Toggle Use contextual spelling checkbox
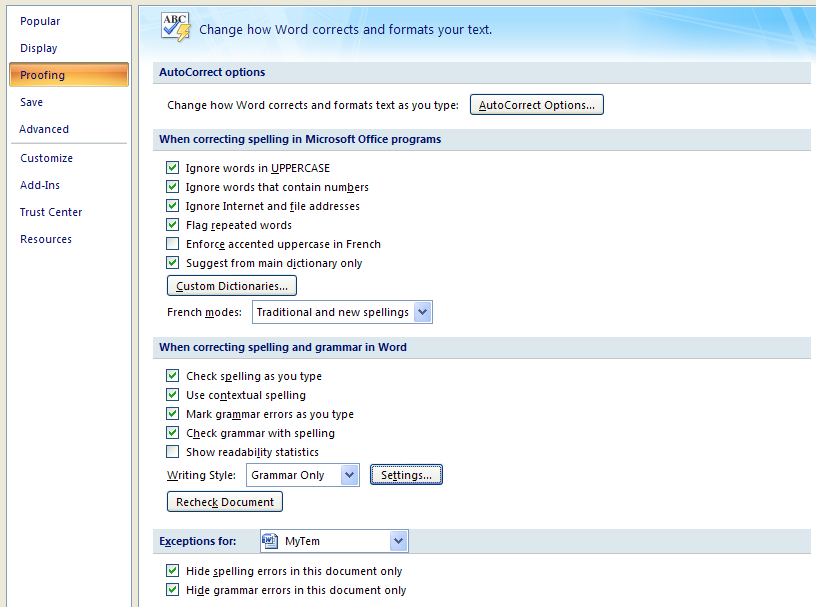 [172, 395]
